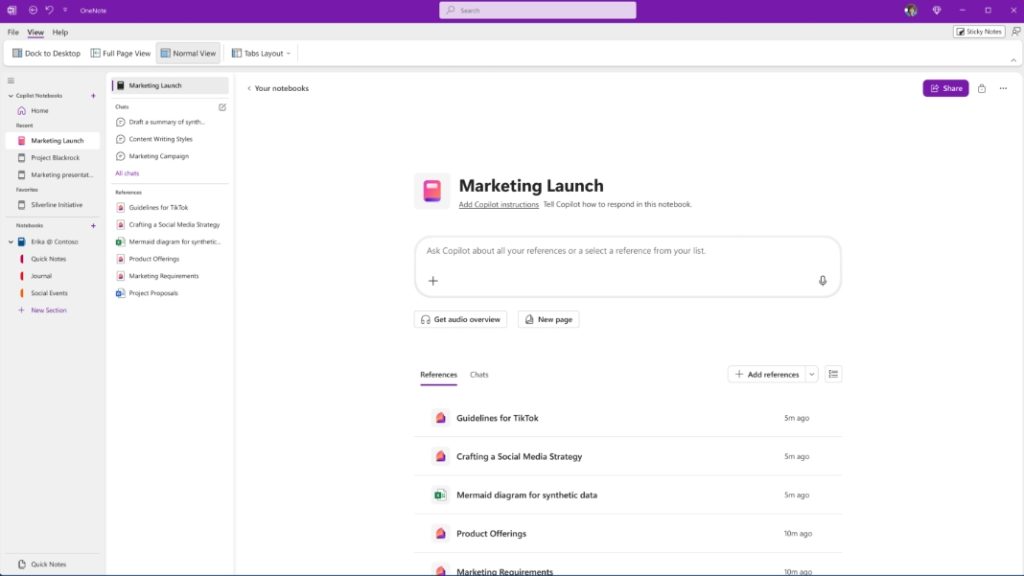Add a new notebook under Notebooks
The height and width of the screenshot is (576, 1024).
(93, 226)
